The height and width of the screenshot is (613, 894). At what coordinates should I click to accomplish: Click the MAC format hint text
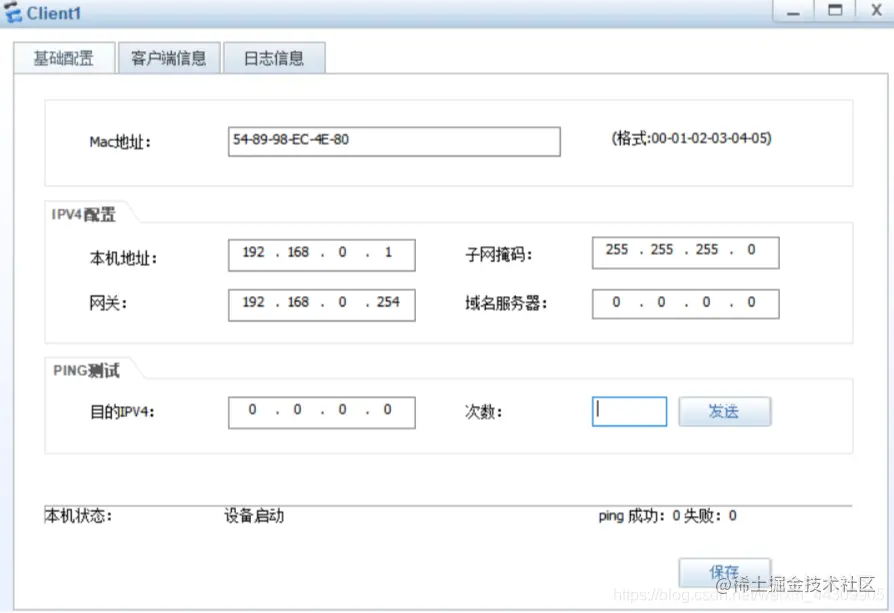point(692,138)
